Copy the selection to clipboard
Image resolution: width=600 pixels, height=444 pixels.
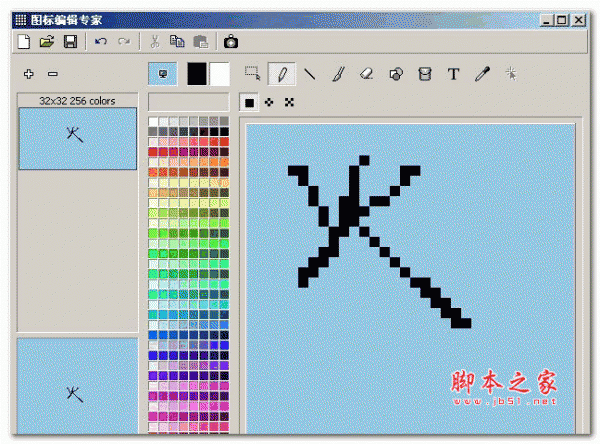177,41
